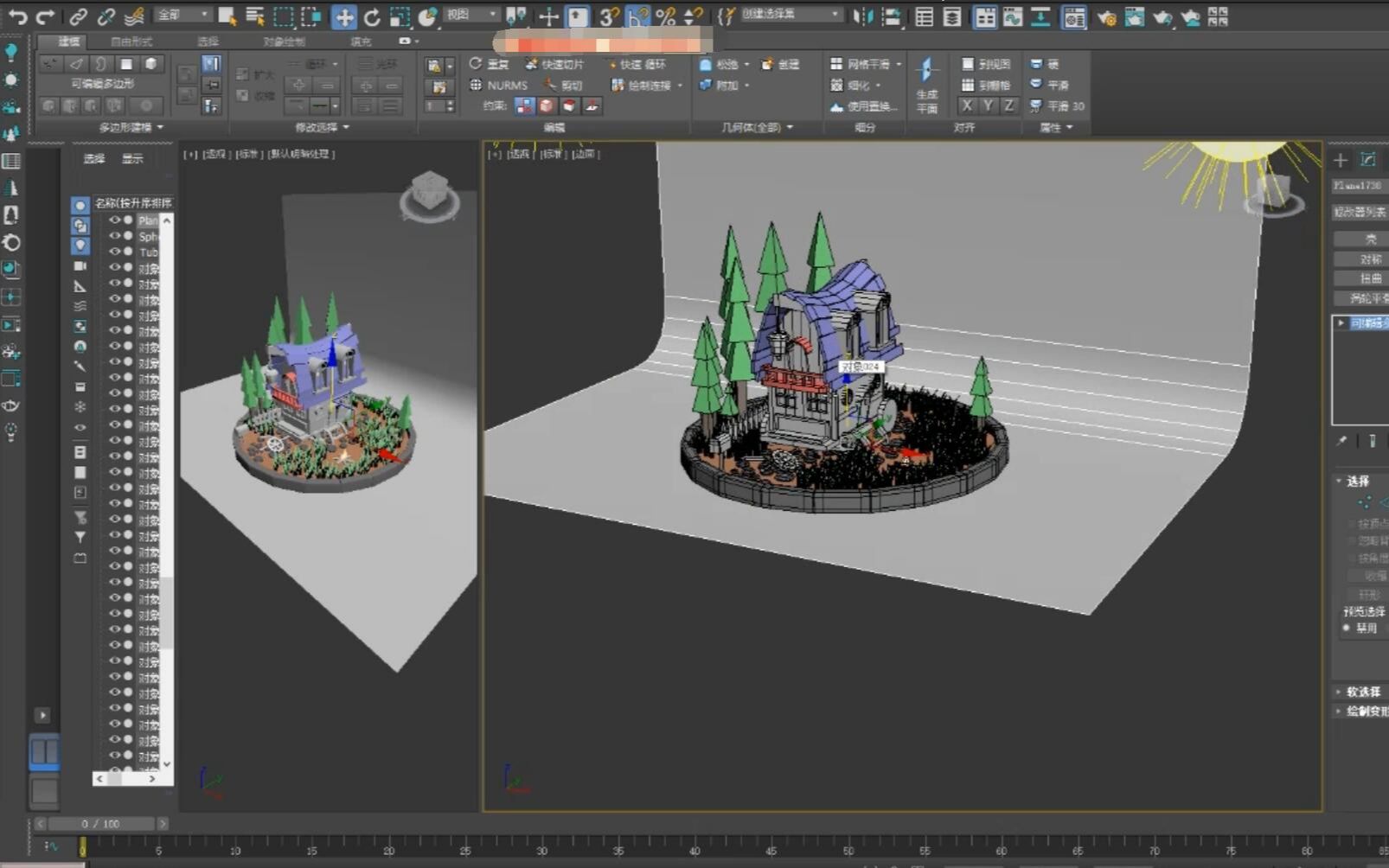1389x868 pixels.
Task: Choose the Select Object cursor tool
Action: 227,16
